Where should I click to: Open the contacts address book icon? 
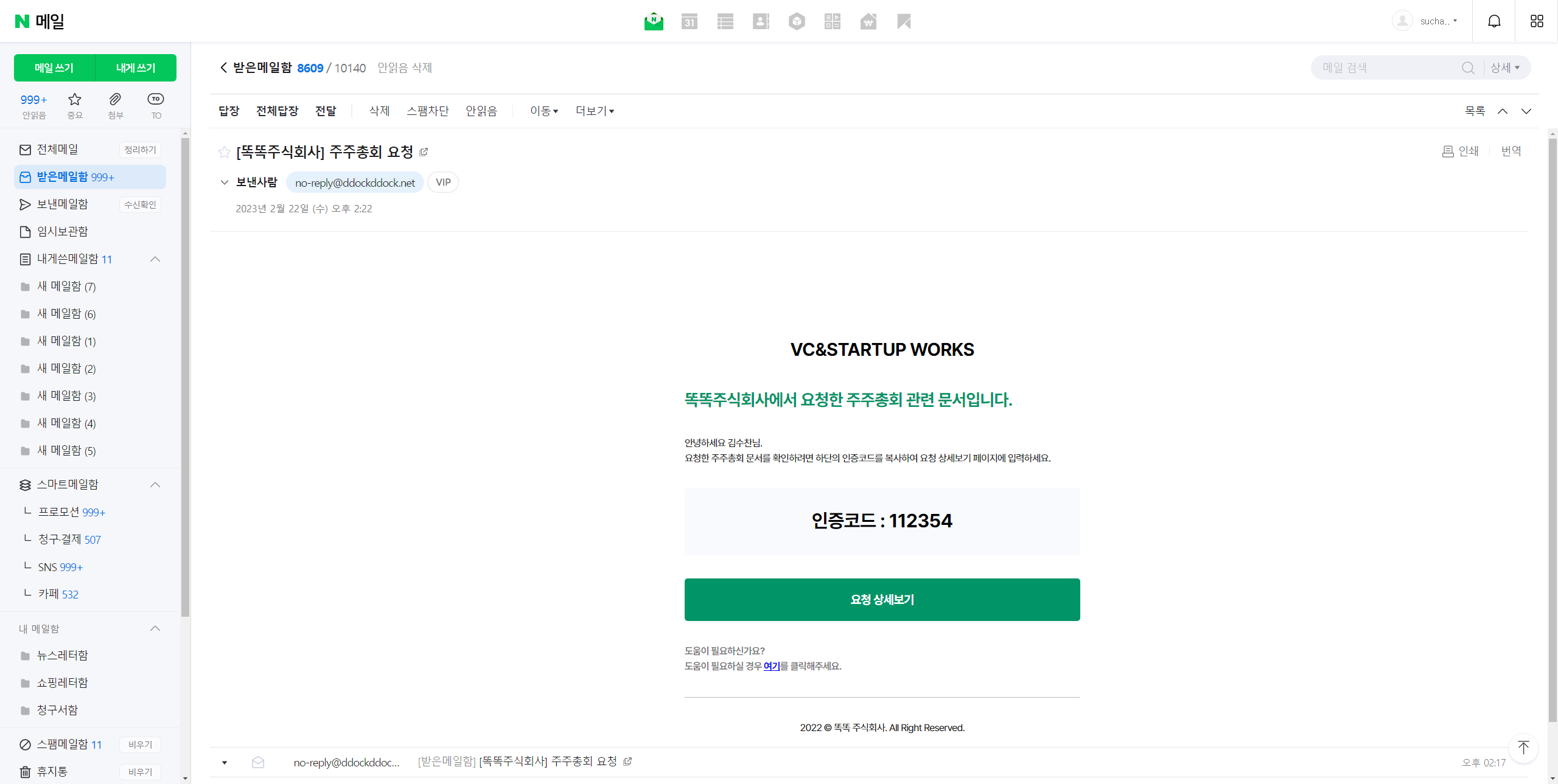click(761, 22)
